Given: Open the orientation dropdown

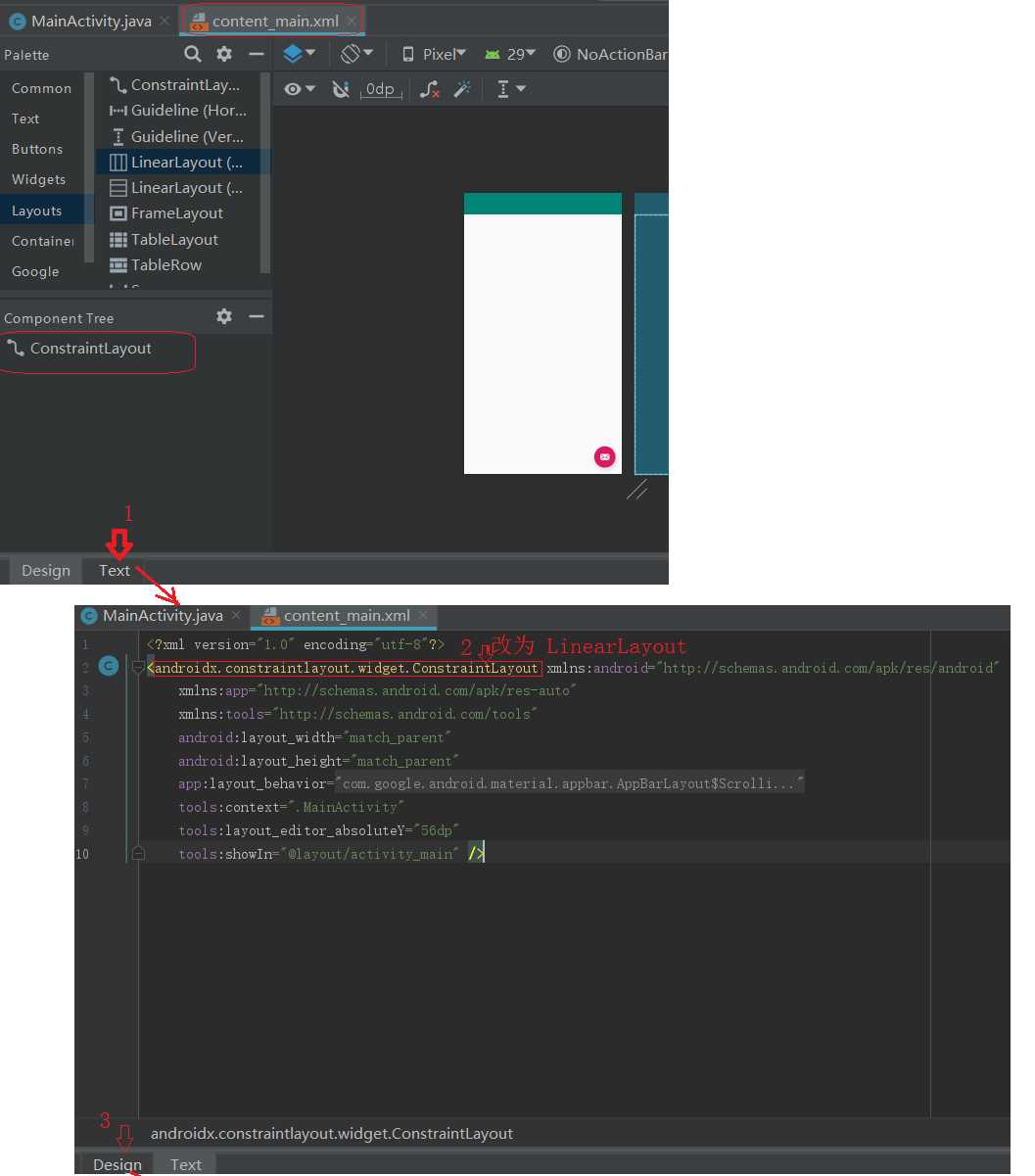Looking at the screenshot, I should [x=353, y=54].
